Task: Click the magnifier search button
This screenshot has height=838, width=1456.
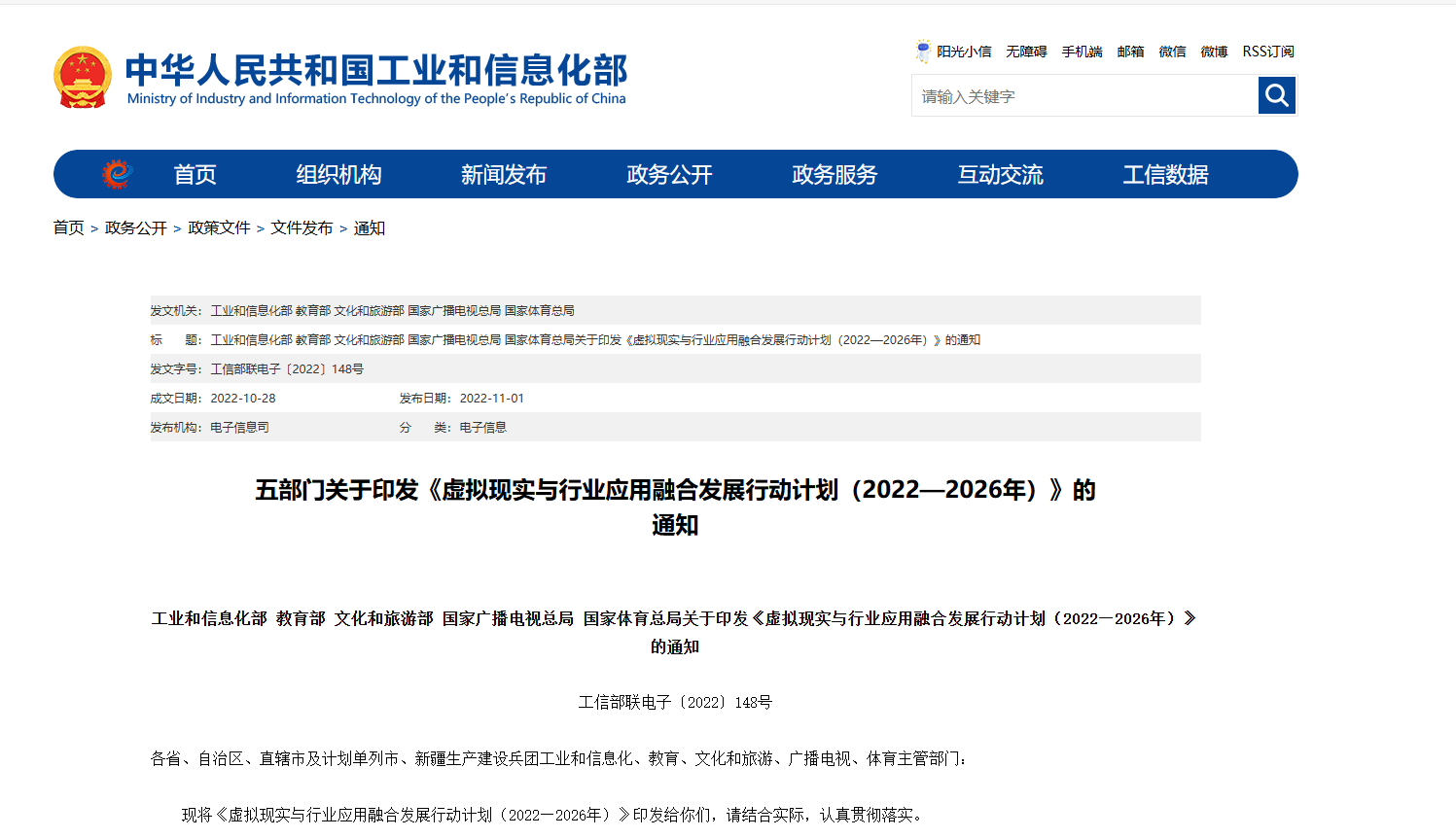Action: [x=1276, y=95]
